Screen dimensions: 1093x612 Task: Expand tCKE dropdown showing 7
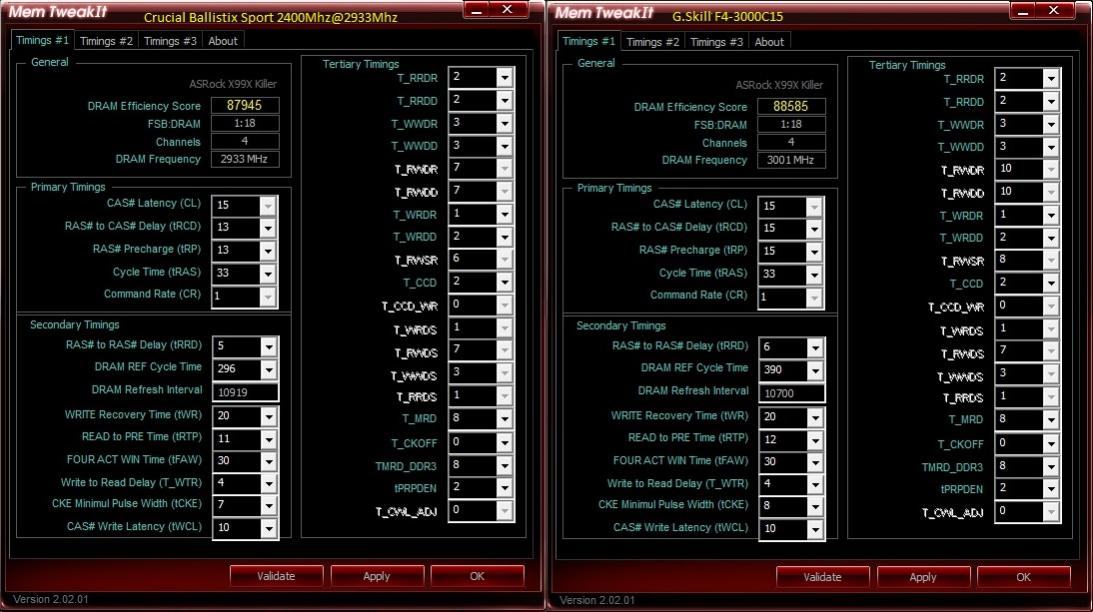pos(268,505)
